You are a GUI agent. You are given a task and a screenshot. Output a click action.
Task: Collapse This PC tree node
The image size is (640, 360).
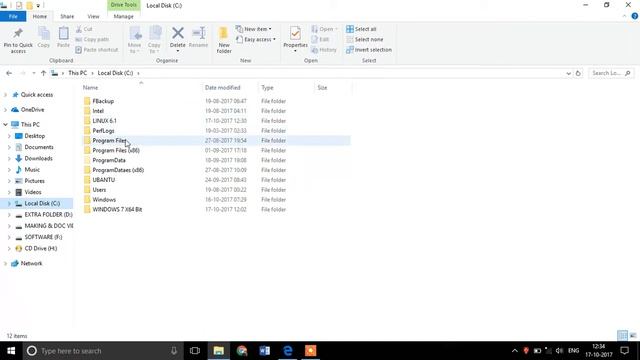click(5, 124)
